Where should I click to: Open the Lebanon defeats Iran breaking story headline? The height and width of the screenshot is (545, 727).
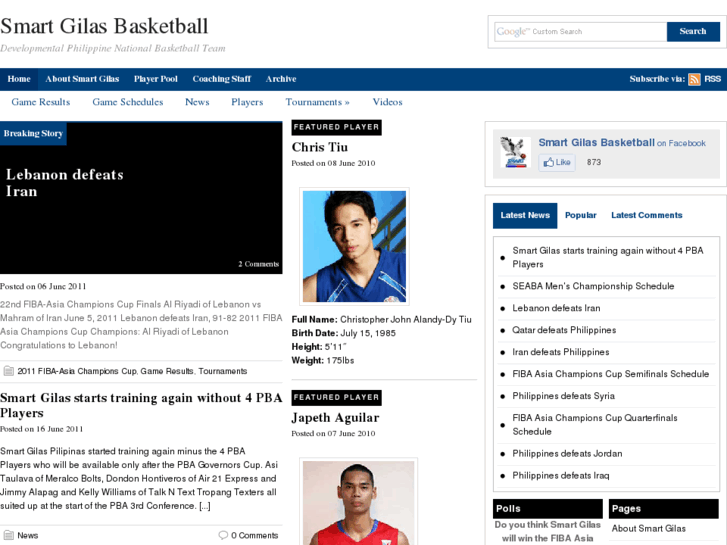click(x=64, y=183)
